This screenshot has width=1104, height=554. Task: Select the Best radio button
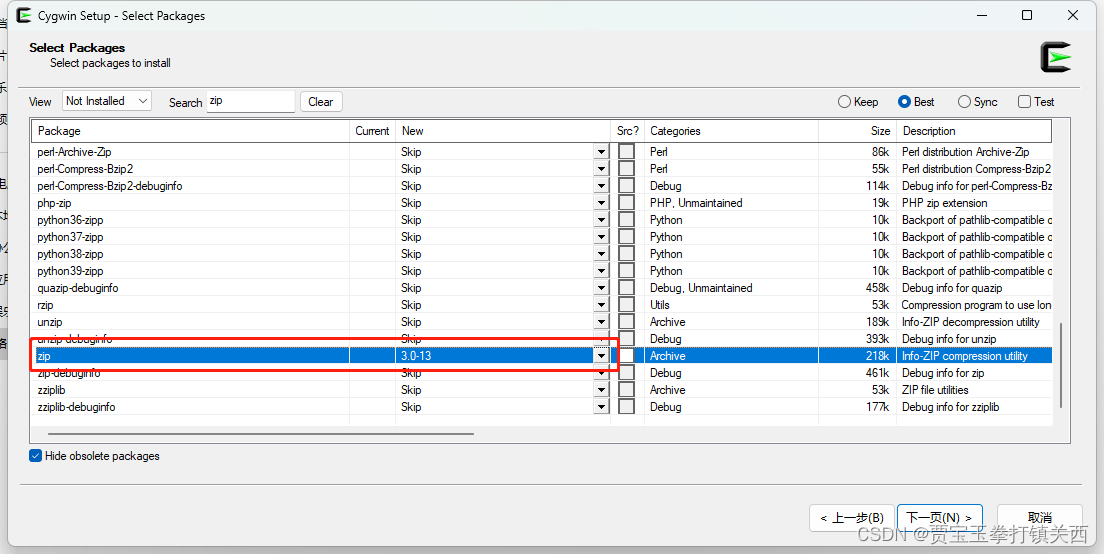point(905,101)
